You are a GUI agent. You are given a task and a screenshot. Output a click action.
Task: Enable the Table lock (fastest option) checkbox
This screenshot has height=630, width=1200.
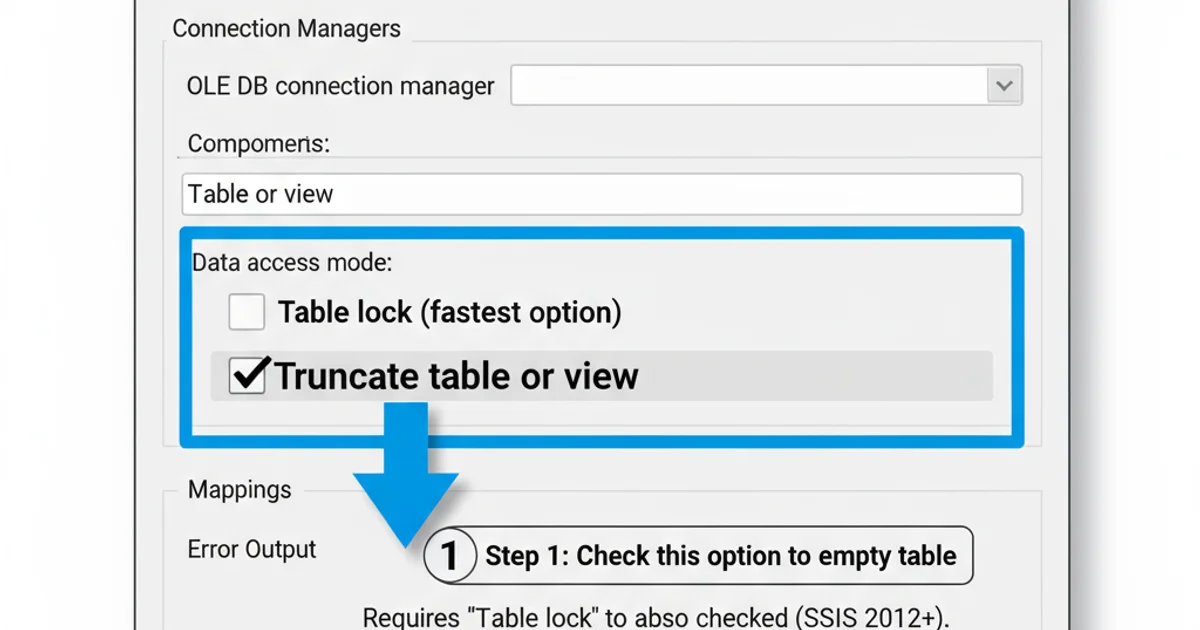click(246, 312)
